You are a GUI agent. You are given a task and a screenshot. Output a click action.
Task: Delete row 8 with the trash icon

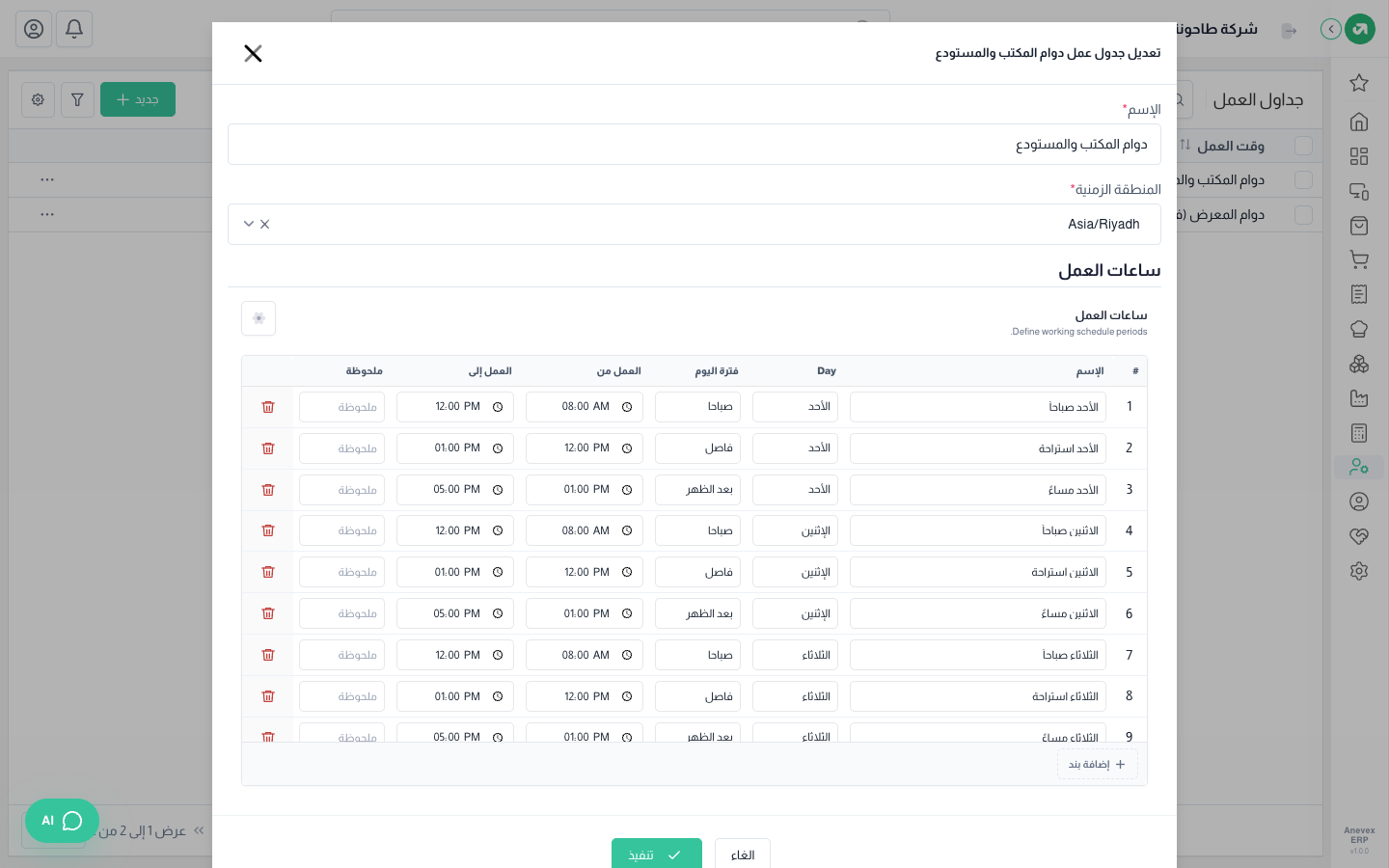[x=268, y=696]
